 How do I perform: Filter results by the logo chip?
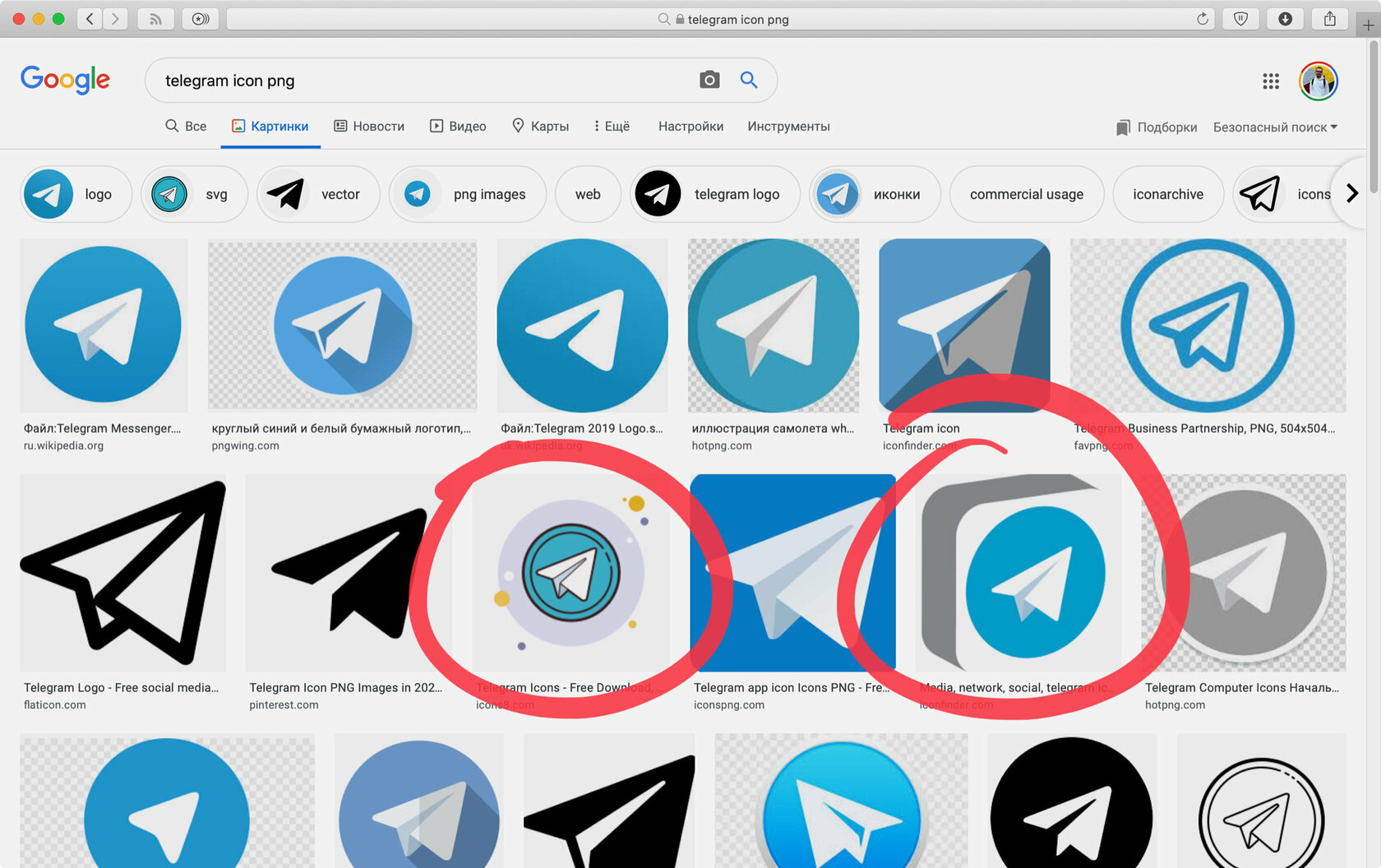76,194
